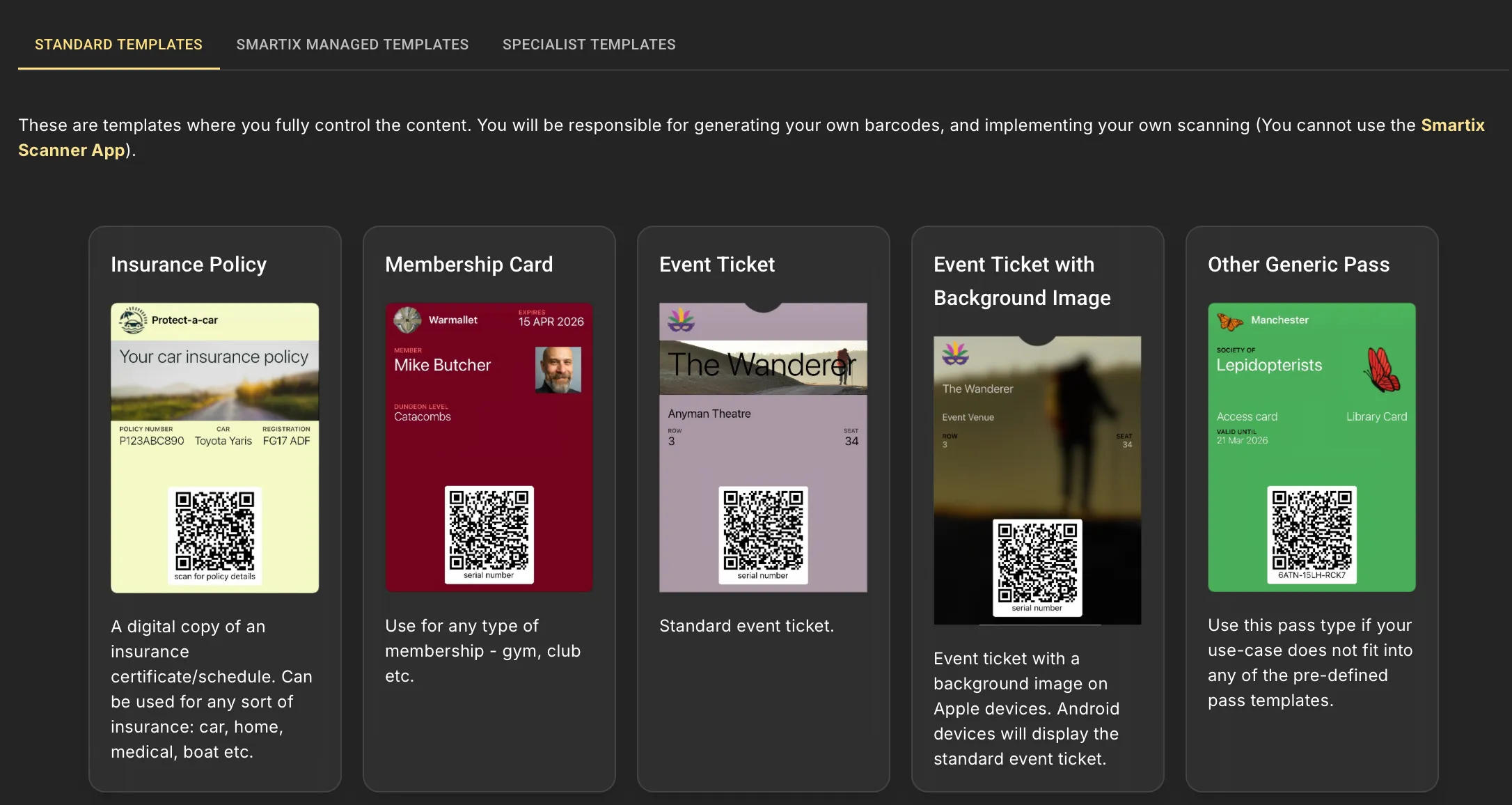Select the Standard Templates tab
Image resolution: width=1512 pixels, height=805 pixels.
point(118,45)
